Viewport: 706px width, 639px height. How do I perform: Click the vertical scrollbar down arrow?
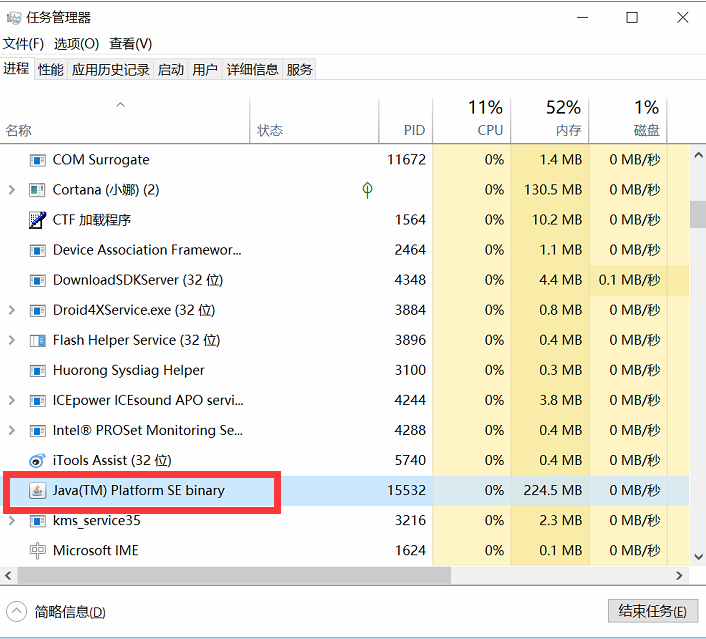coord(698,557)
